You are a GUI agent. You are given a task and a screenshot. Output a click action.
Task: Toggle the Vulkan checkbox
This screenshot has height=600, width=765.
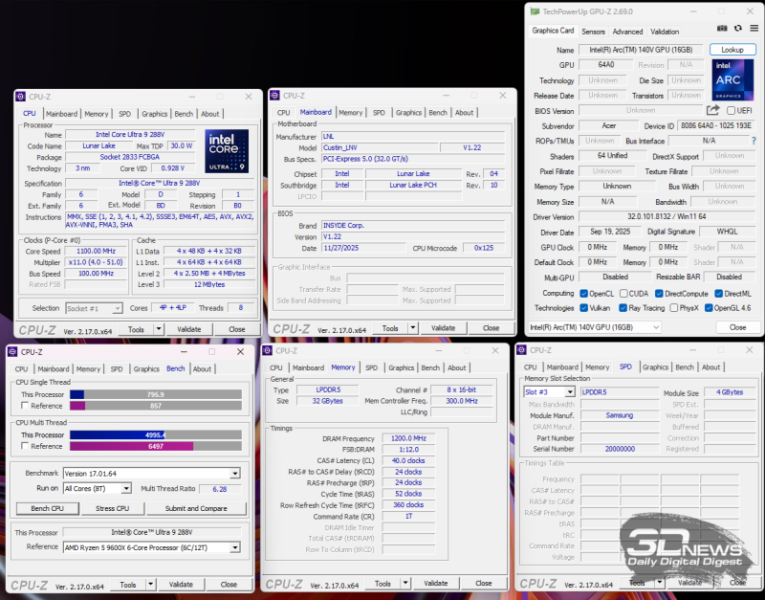584,308
